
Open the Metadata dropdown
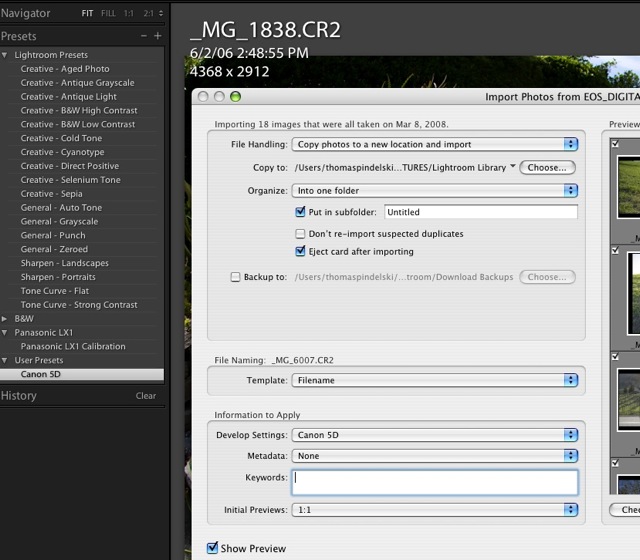pyautogui.click(x=435, y=456)
